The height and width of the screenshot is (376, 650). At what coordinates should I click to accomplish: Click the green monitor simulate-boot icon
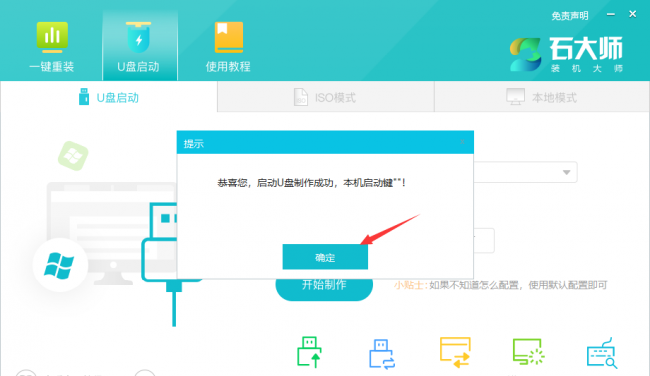click(x=528, y=352)
